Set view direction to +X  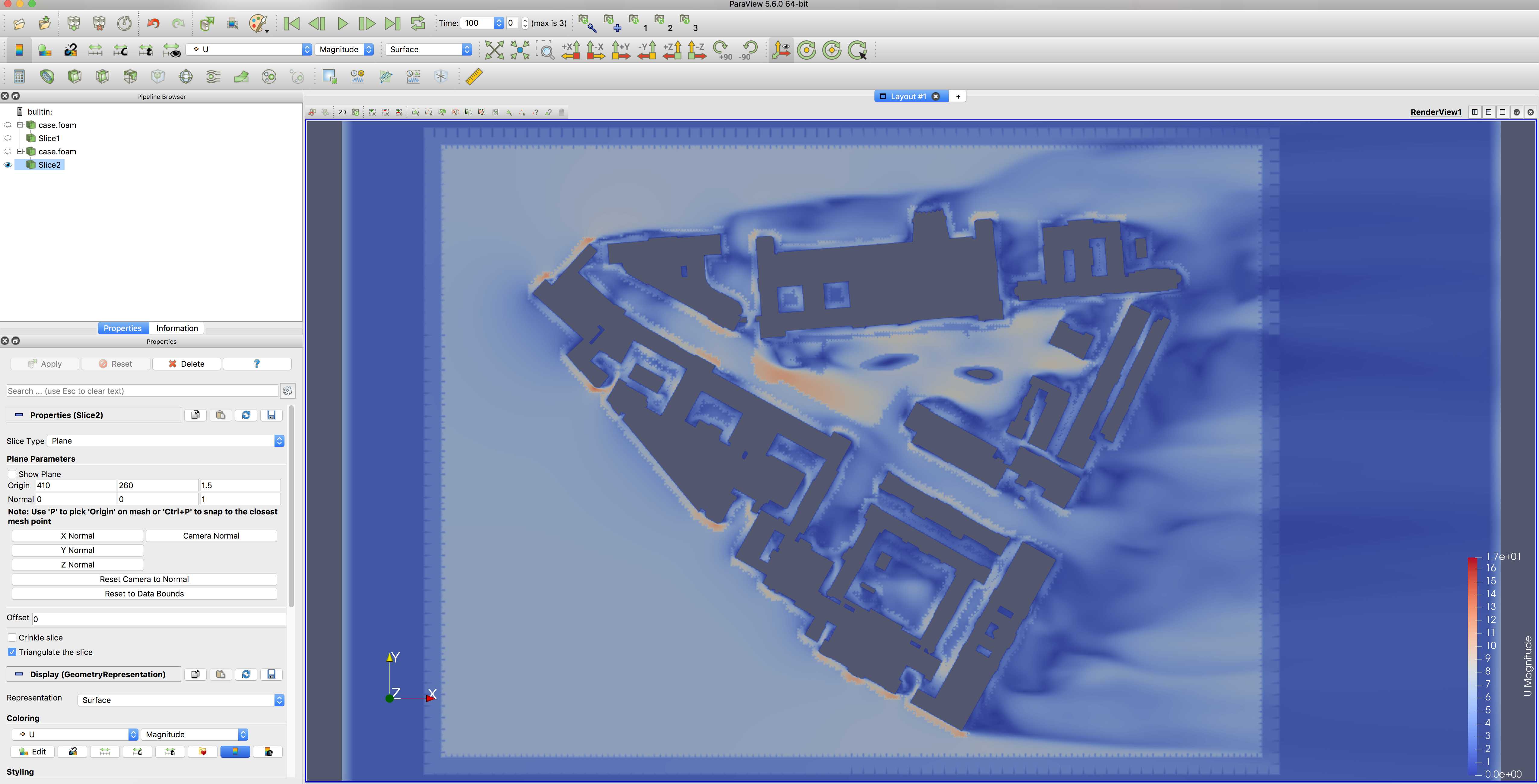[570, 49]
